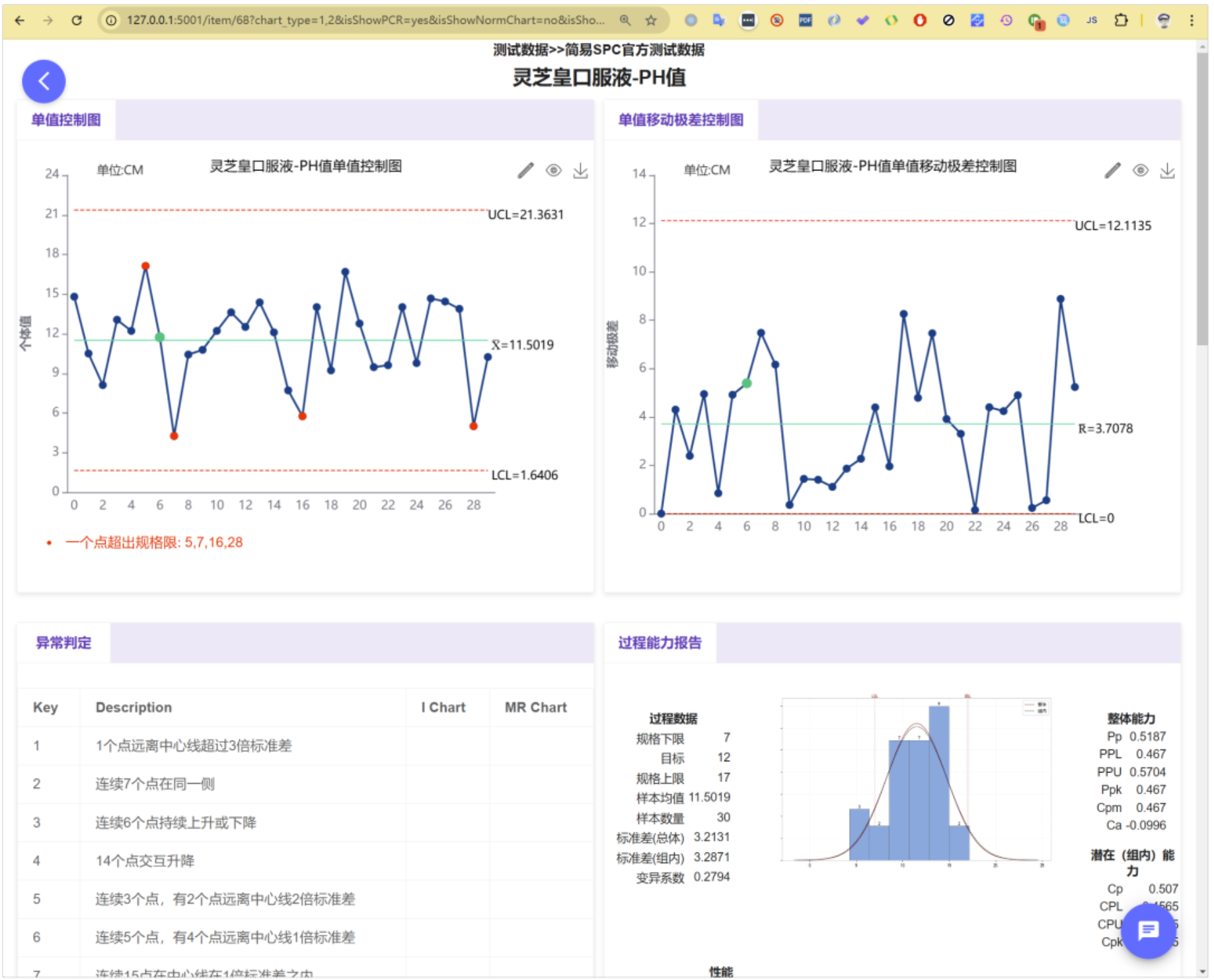Click the zoom magnifier icon in the address bar
The height and width of the screenshot is (980, 1214).
click(x=625, y=20)
